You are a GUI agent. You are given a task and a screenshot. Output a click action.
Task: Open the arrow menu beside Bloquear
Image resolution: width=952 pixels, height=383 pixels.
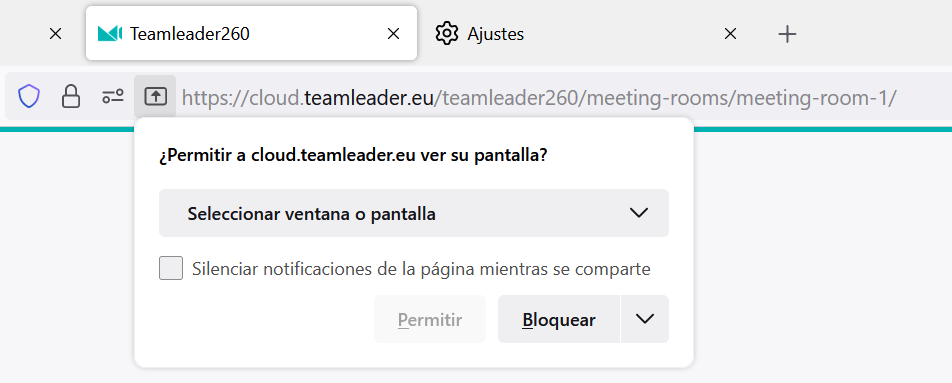point(645,319)
